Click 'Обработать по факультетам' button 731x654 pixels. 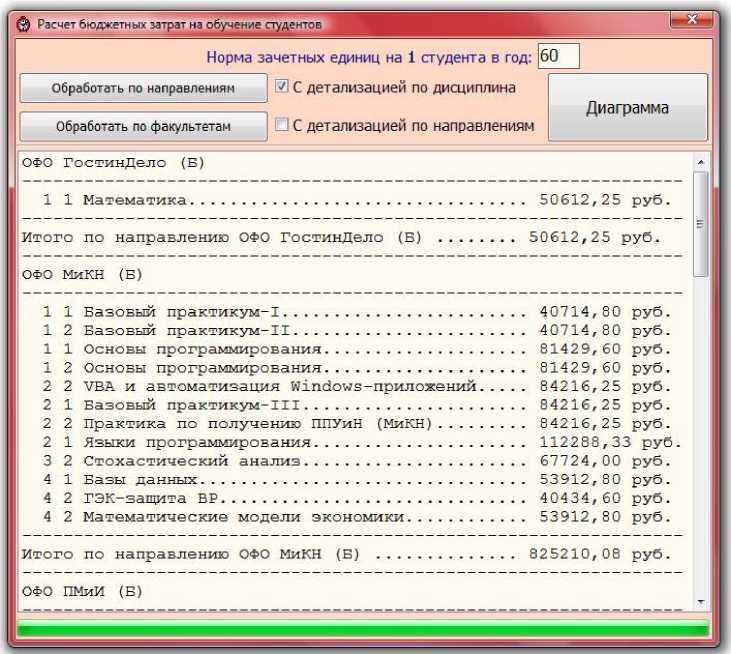point(144,126)
